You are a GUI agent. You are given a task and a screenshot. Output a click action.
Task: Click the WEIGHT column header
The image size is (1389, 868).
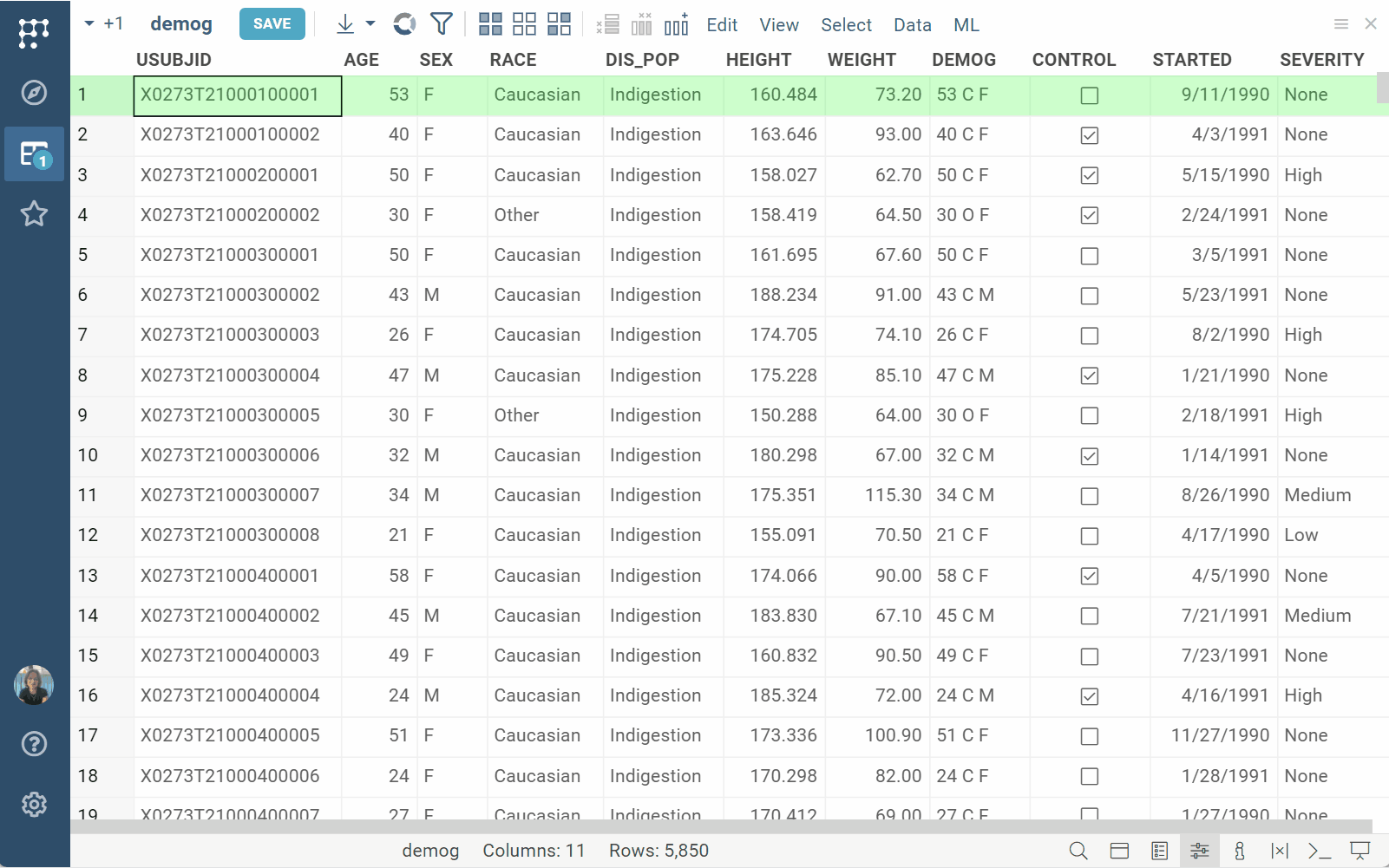coord(861,60)
